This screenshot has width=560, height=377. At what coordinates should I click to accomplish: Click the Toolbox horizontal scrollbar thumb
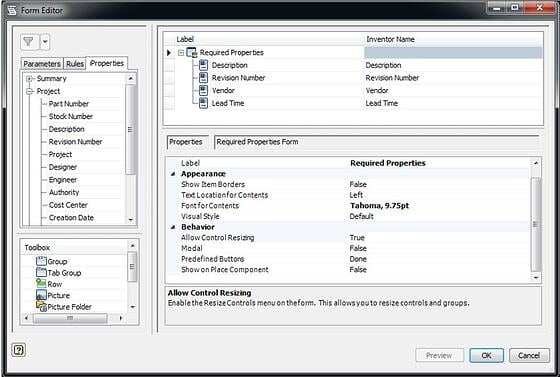point(70,318)
